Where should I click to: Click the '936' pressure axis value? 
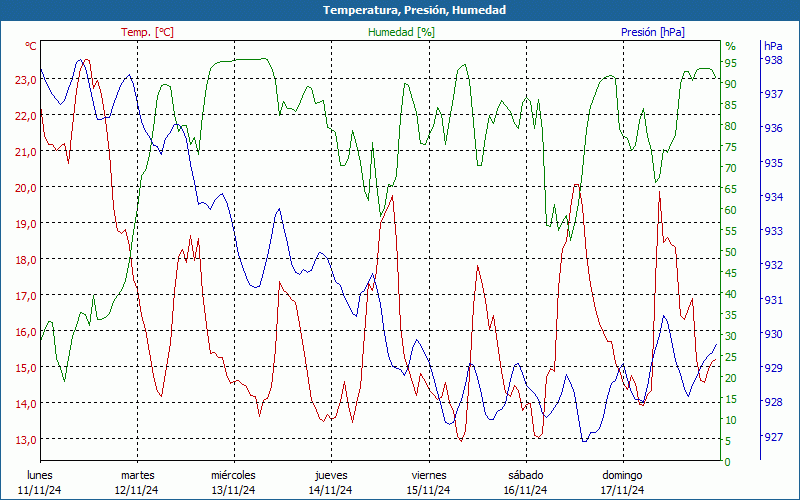click(x=773, y=129)
